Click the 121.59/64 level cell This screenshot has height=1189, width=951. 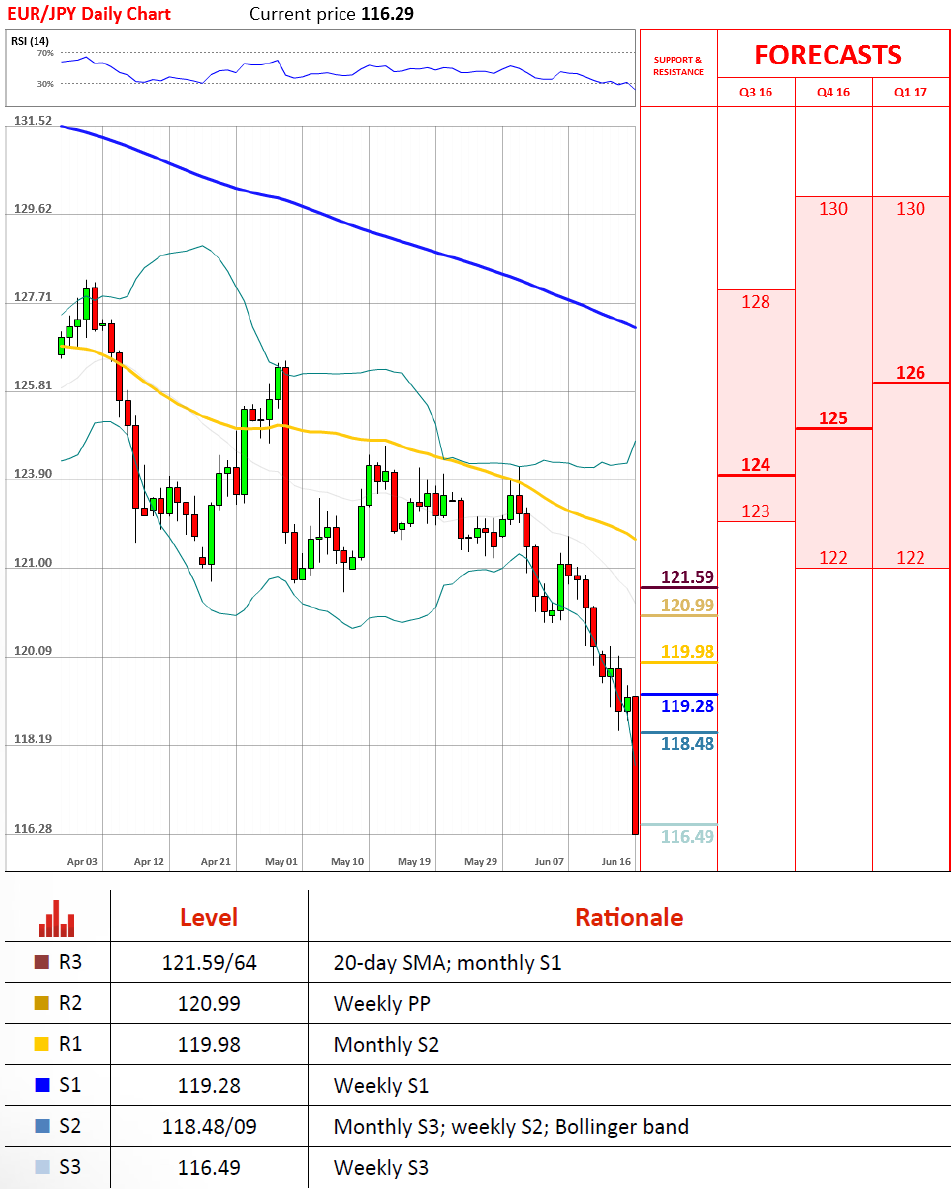click(209, 963)
